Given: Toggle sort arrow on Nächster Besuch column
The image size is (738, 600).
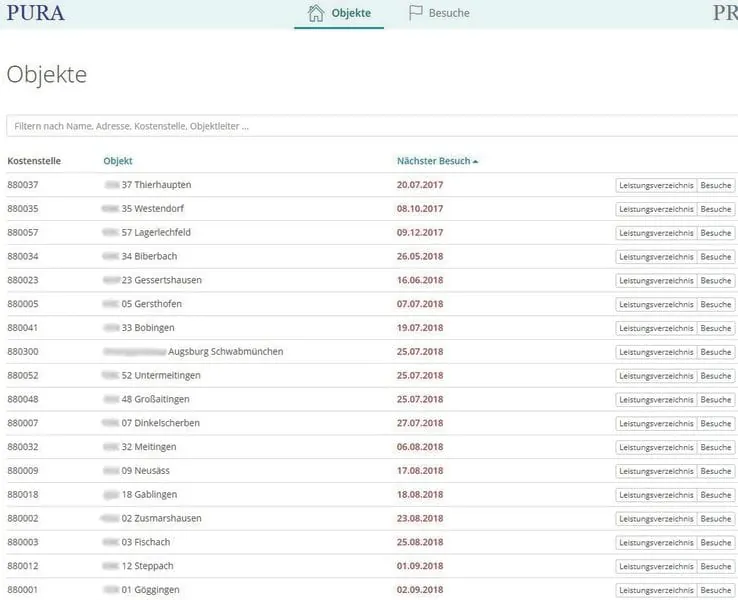Looking at the screenshot, I should coord(476,161).
